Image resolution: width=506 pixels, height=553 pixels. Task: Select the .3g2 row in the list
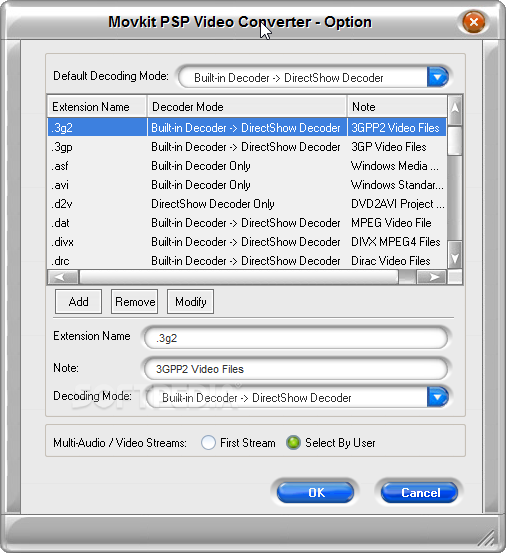[247, 127]
